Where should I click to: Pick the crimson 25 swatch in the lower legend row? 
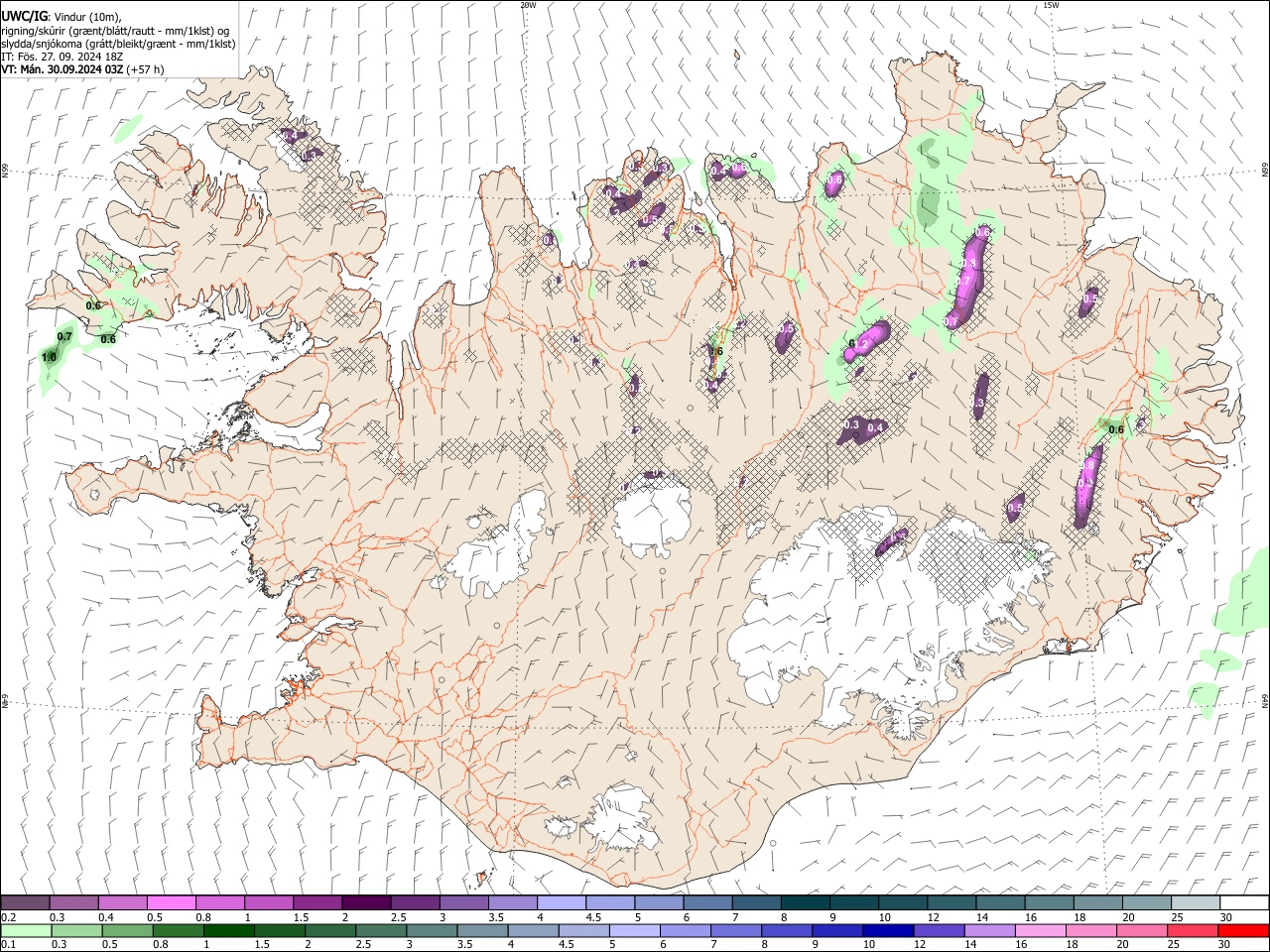click(1193, 930)
